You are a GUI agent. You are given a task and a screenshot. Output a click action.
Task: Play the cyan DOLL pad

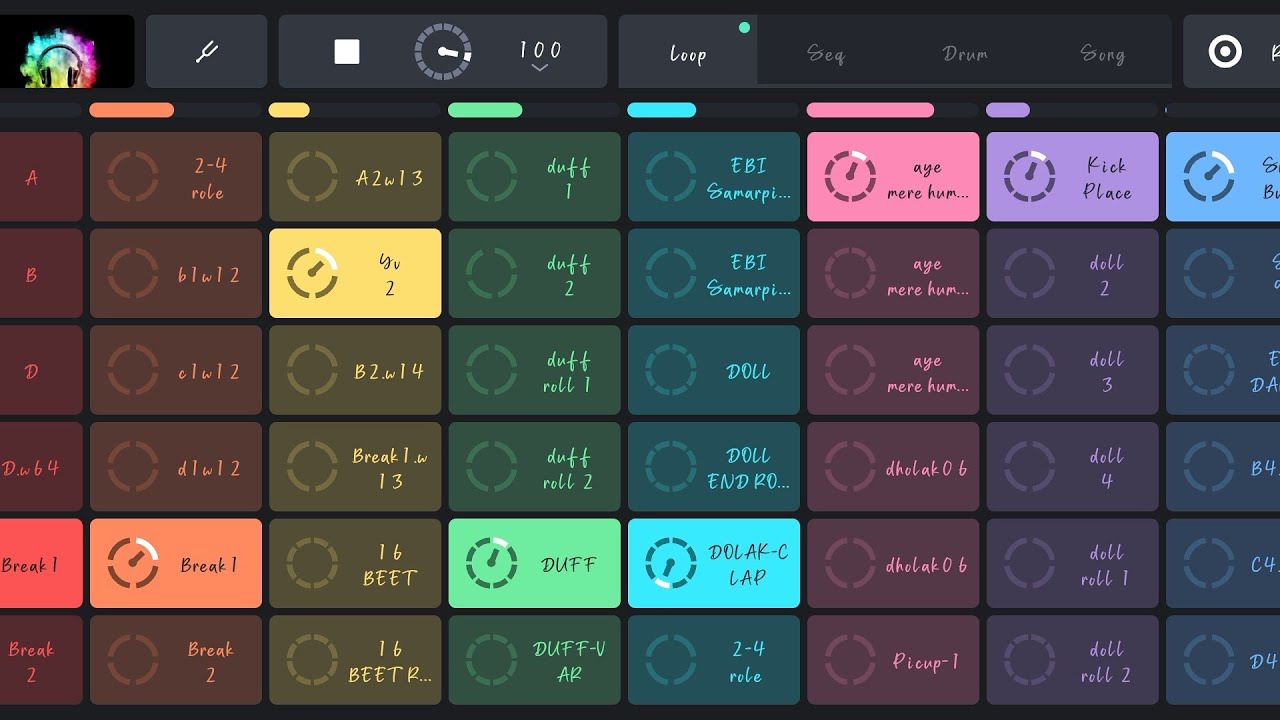pos(714,370)
